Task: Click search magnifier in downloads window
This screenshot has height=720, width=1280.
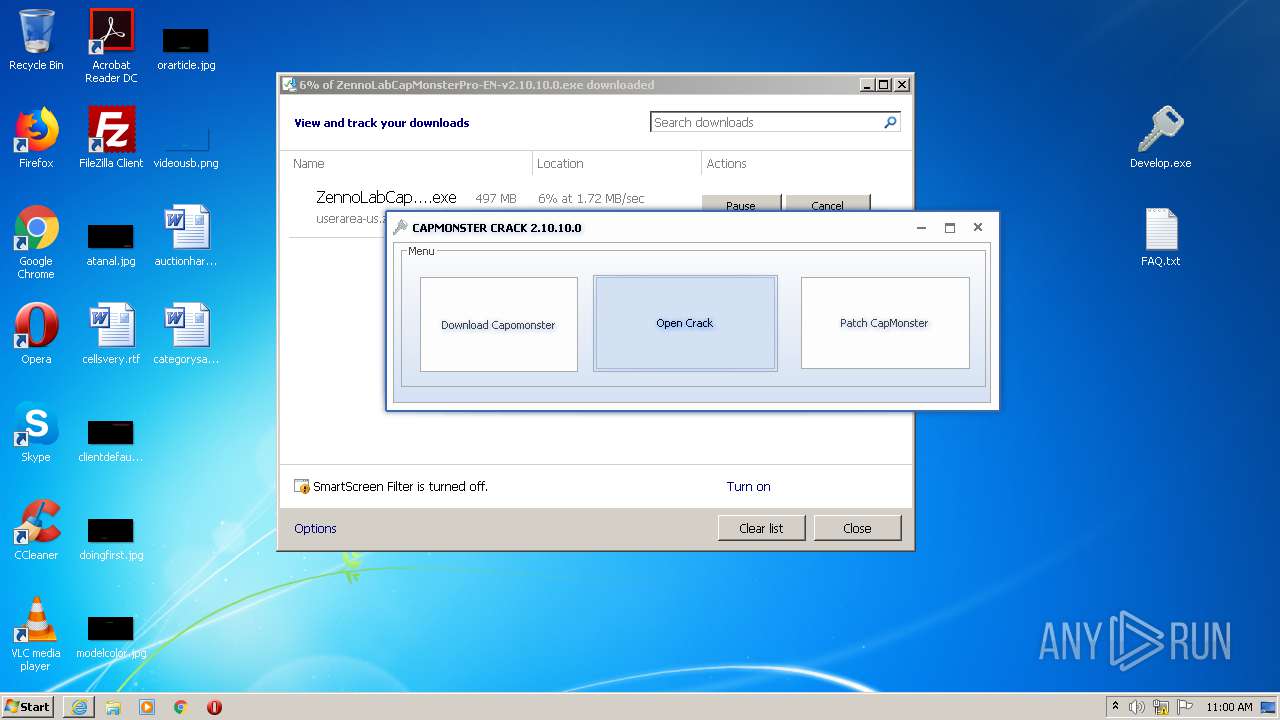Action: tap(890, 122)
